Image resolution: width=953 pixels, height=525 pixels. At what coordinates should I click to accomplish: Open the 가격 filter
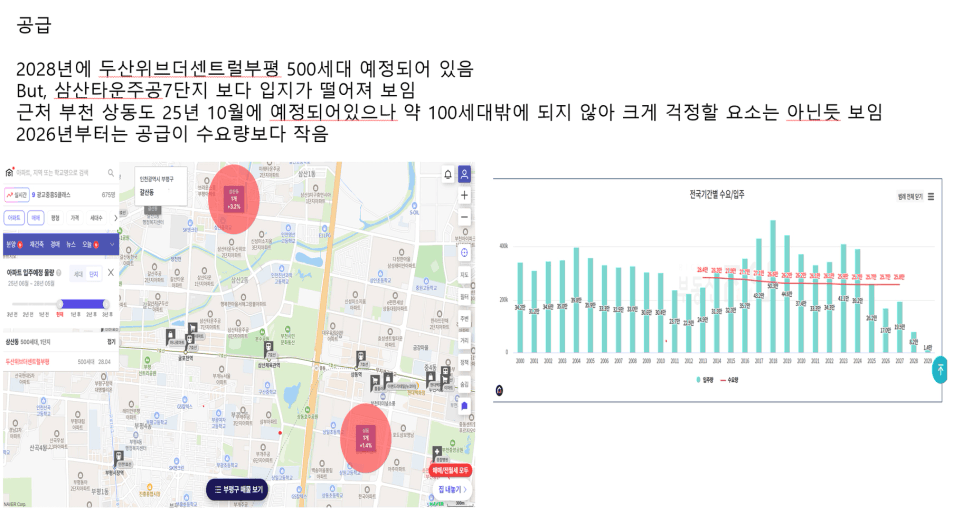tap(75, 218)
